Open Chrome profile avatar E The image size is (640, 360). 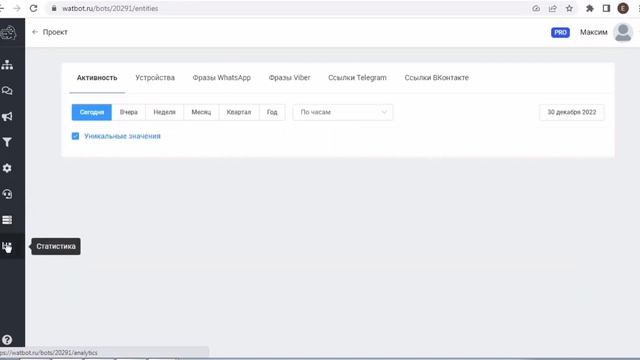tap(623, 8)
